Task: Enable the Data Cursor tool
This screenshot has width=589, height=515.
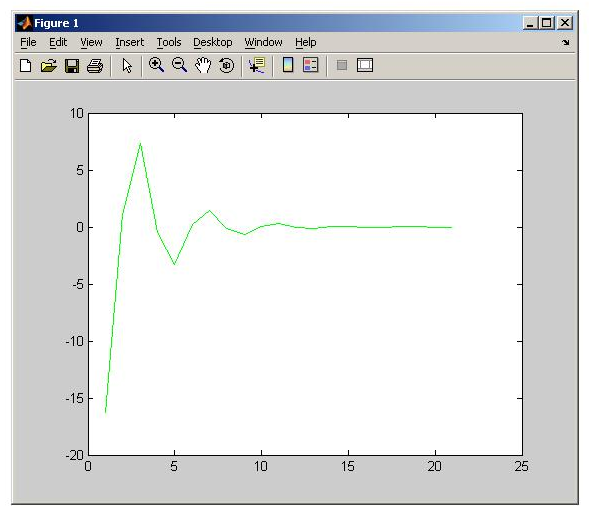Action: [x=257, y=65]
